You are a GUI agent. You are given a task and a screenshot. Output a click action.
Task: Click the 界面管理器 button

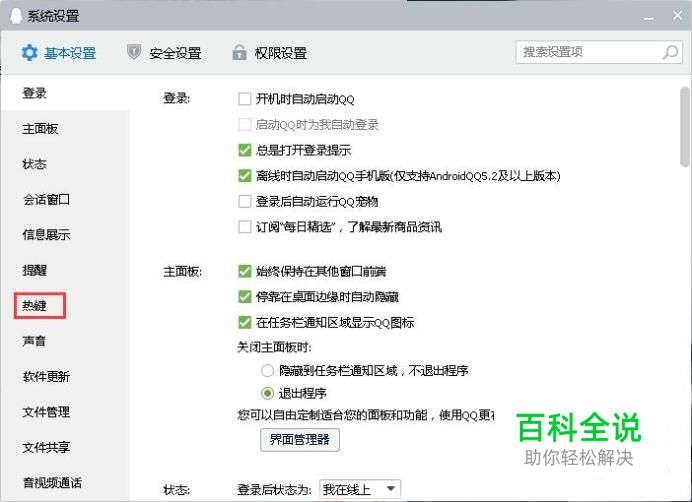point(300,440)
